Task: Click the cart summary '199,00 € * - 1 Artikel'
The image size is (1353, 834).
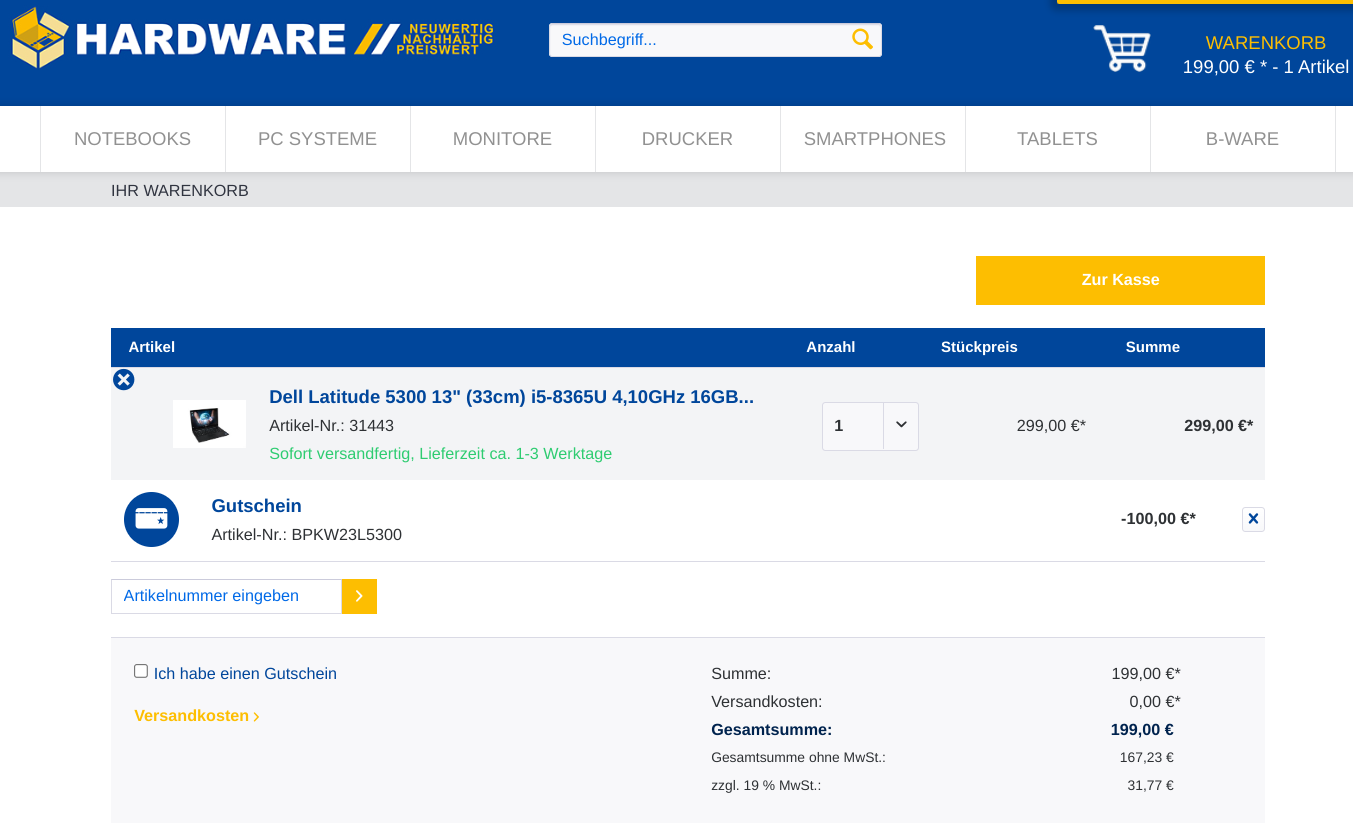Action: click(1266, 67)
